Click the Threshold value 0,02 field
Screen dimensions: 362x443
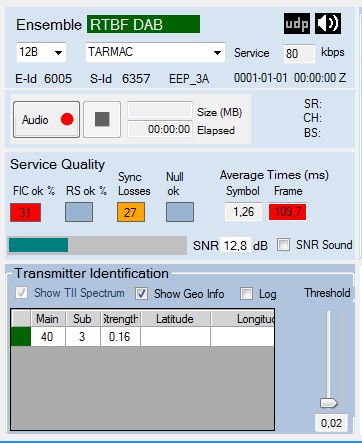click(331, 423)
